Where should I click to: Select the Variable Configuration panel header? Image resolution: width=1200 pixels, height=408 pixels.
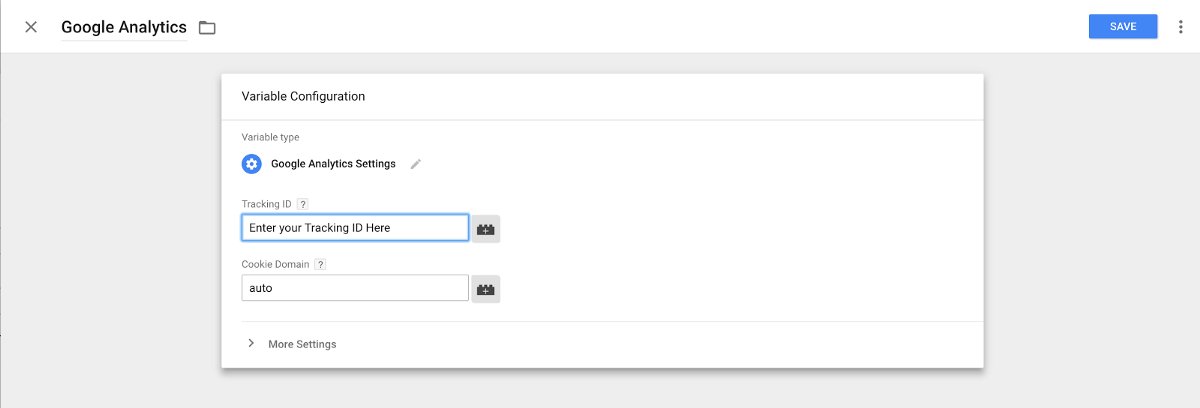[303, 97]
